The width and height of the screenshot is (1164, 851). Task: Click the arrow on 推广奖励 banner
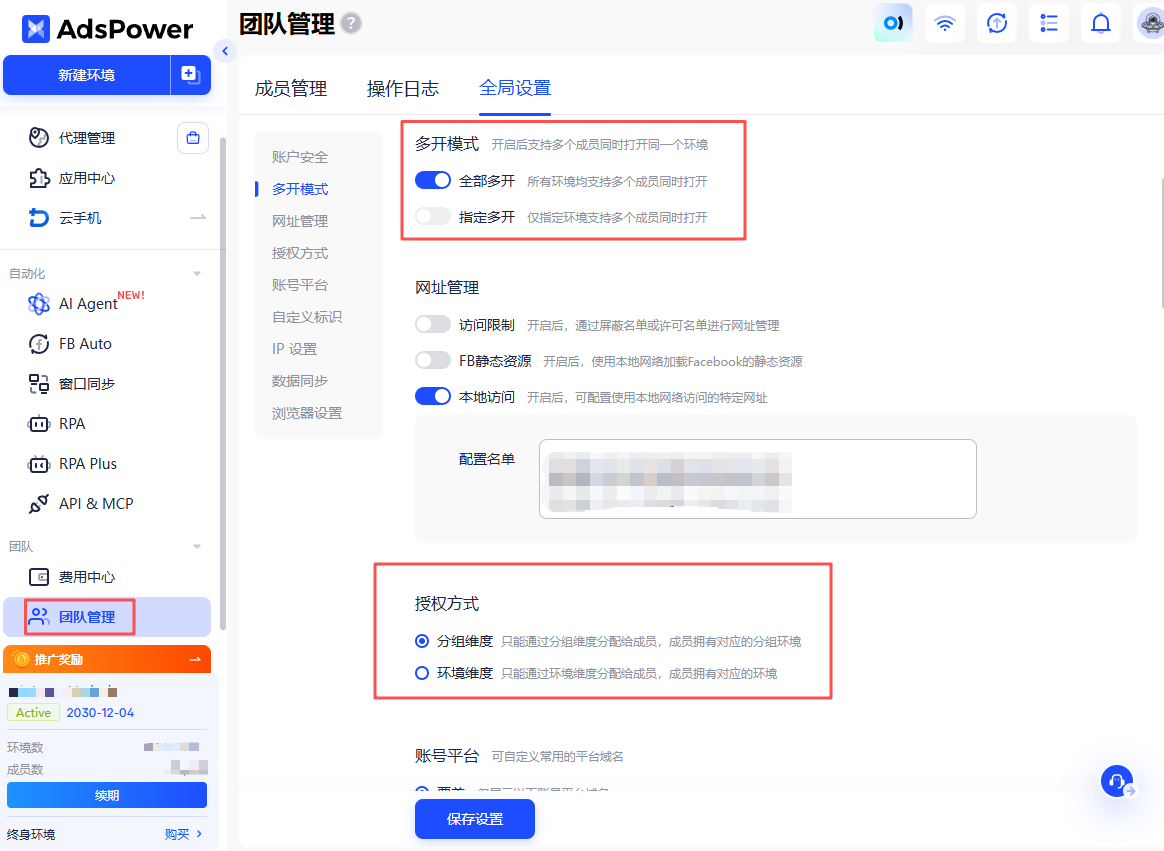195,659
